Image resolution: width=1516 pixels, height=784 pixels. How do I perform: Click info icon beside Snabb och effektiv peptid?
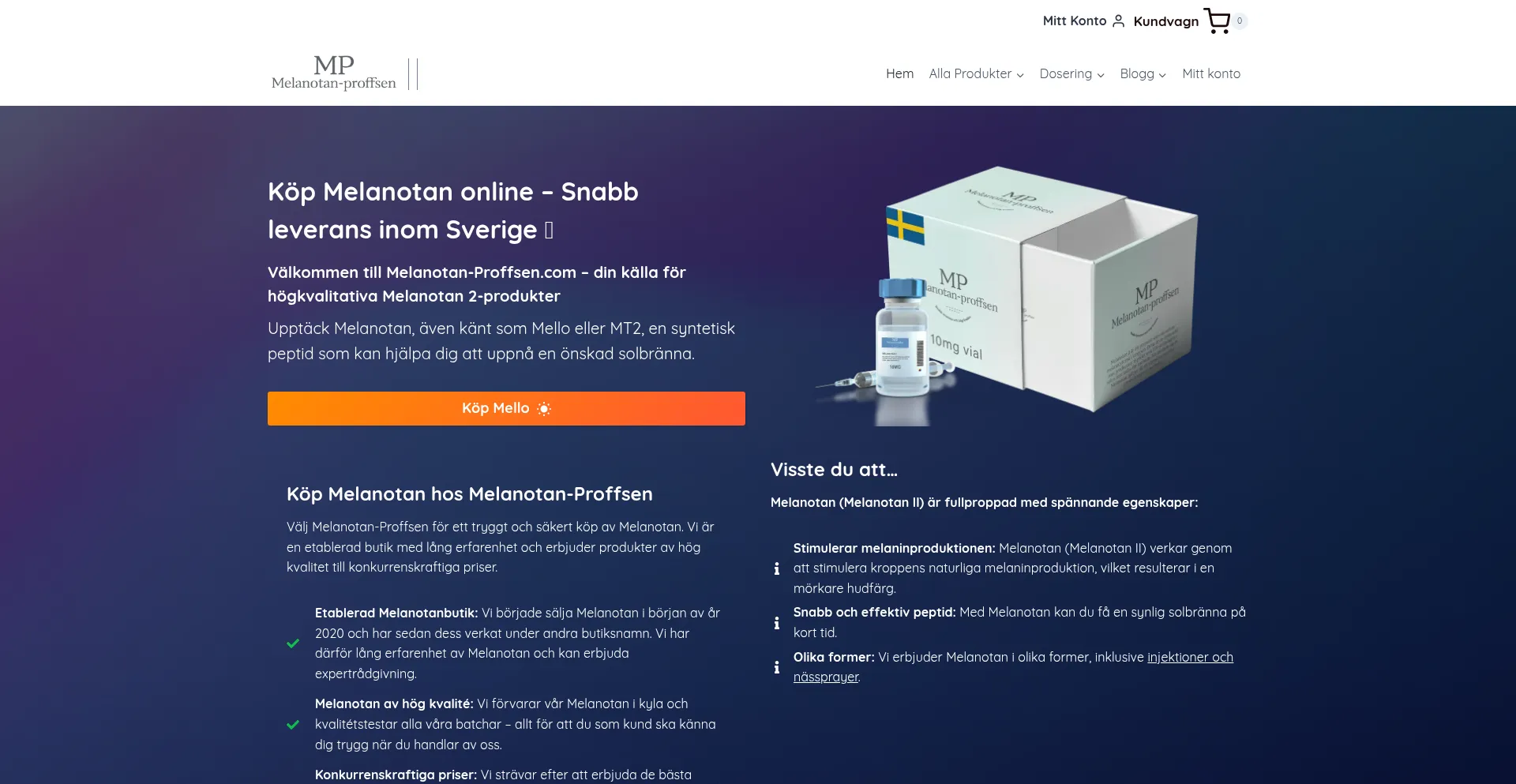point(777,623)
